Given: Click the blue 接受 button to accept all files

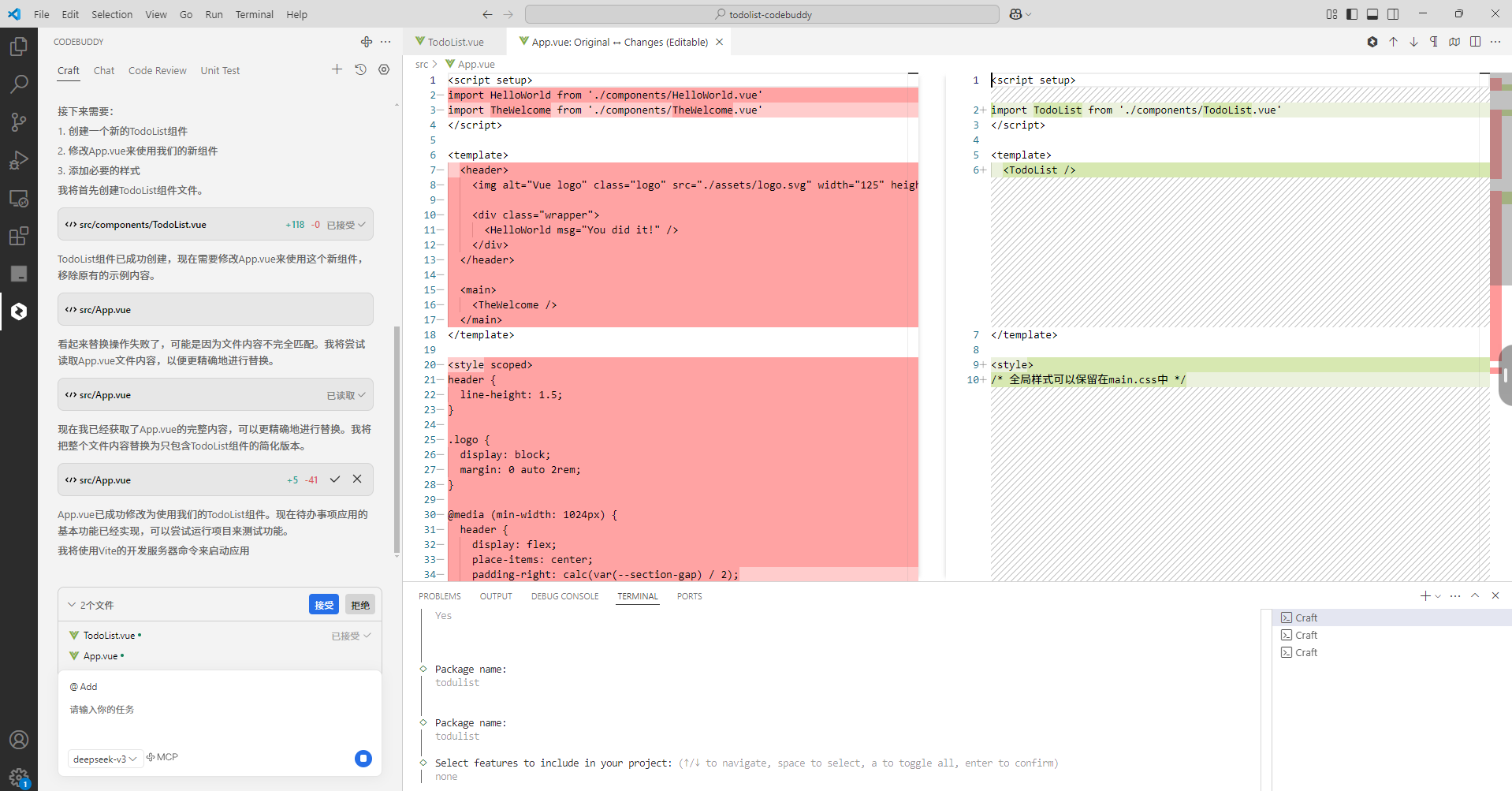Looking at the screenshot, I should pyautogui.click(x=324, y=605).
